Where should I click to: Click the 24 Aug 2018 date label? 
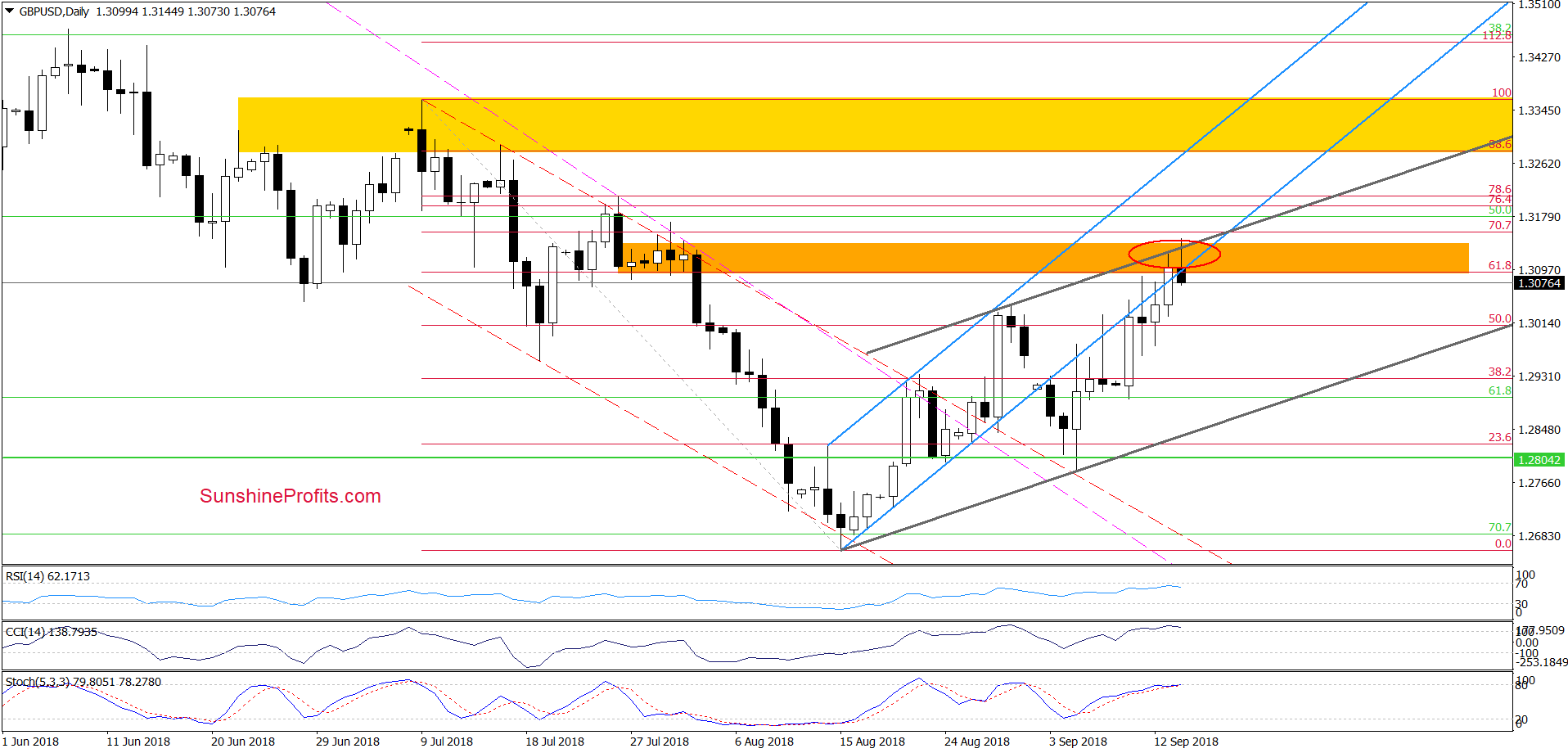pyautogui.click(x=977, y=742)
